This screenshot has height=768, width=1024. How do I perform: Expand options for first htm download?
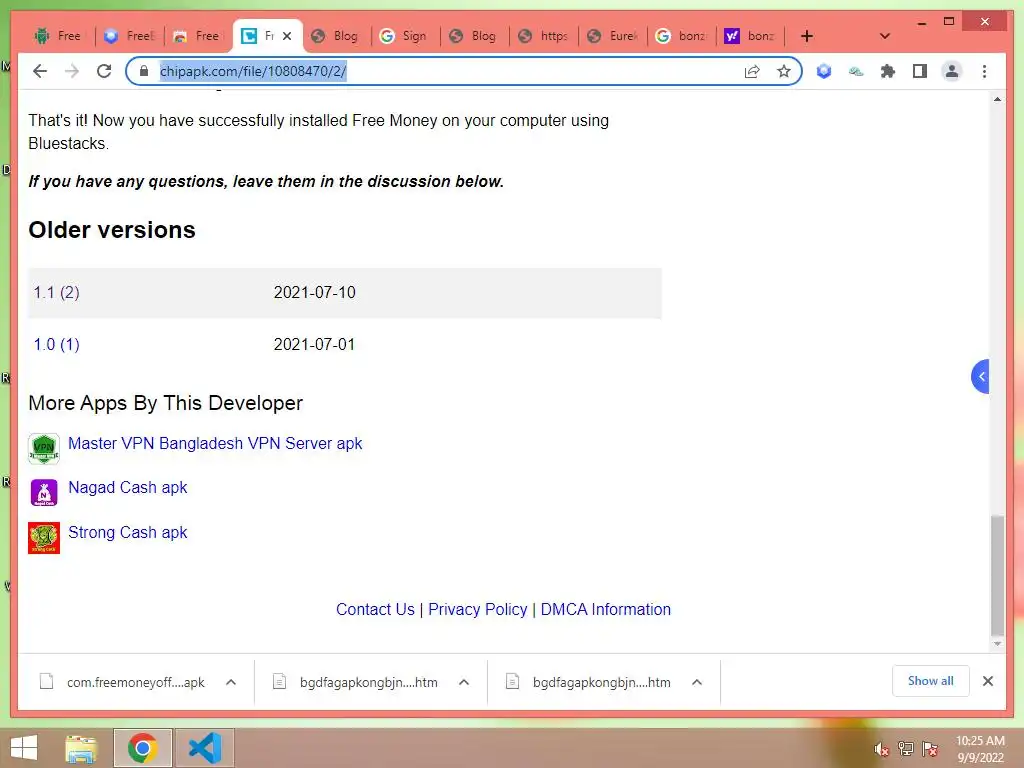point(464,682)
